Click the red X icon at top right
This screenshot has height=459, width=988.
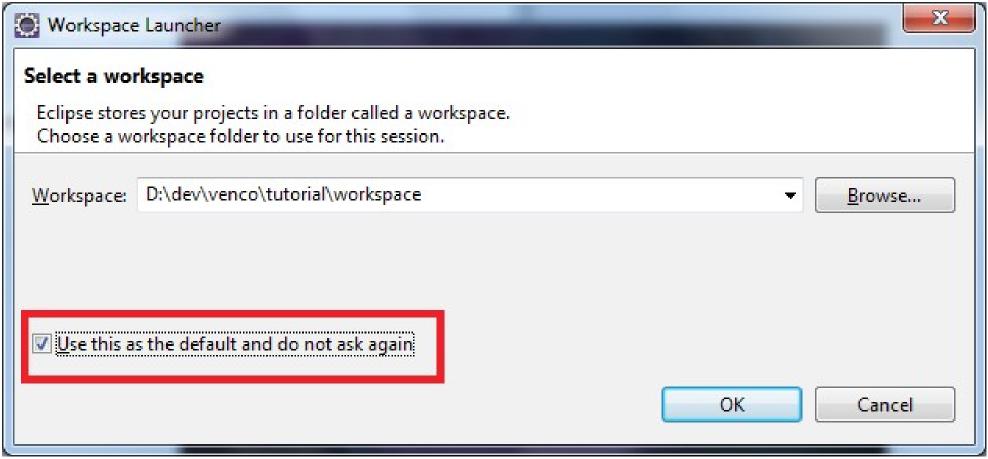(939, 19)
